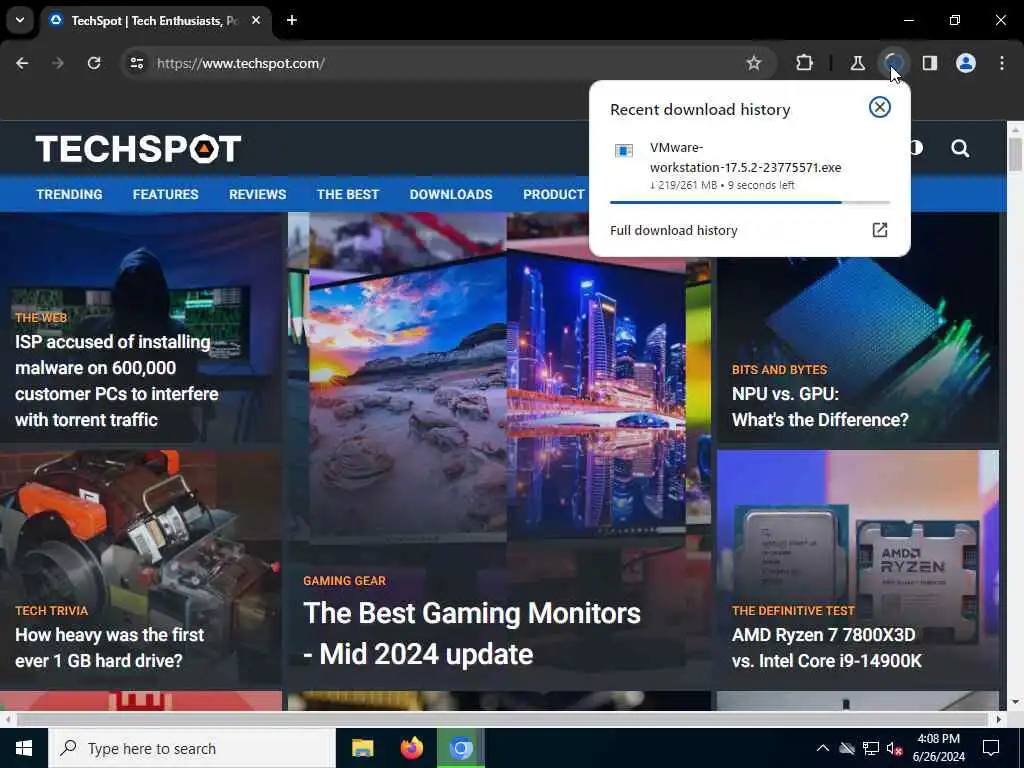The width and height of the screenshot is (1024, 768).
Task: Click the Full download history link
Action: pyautogui.click(x=674, y=231)
